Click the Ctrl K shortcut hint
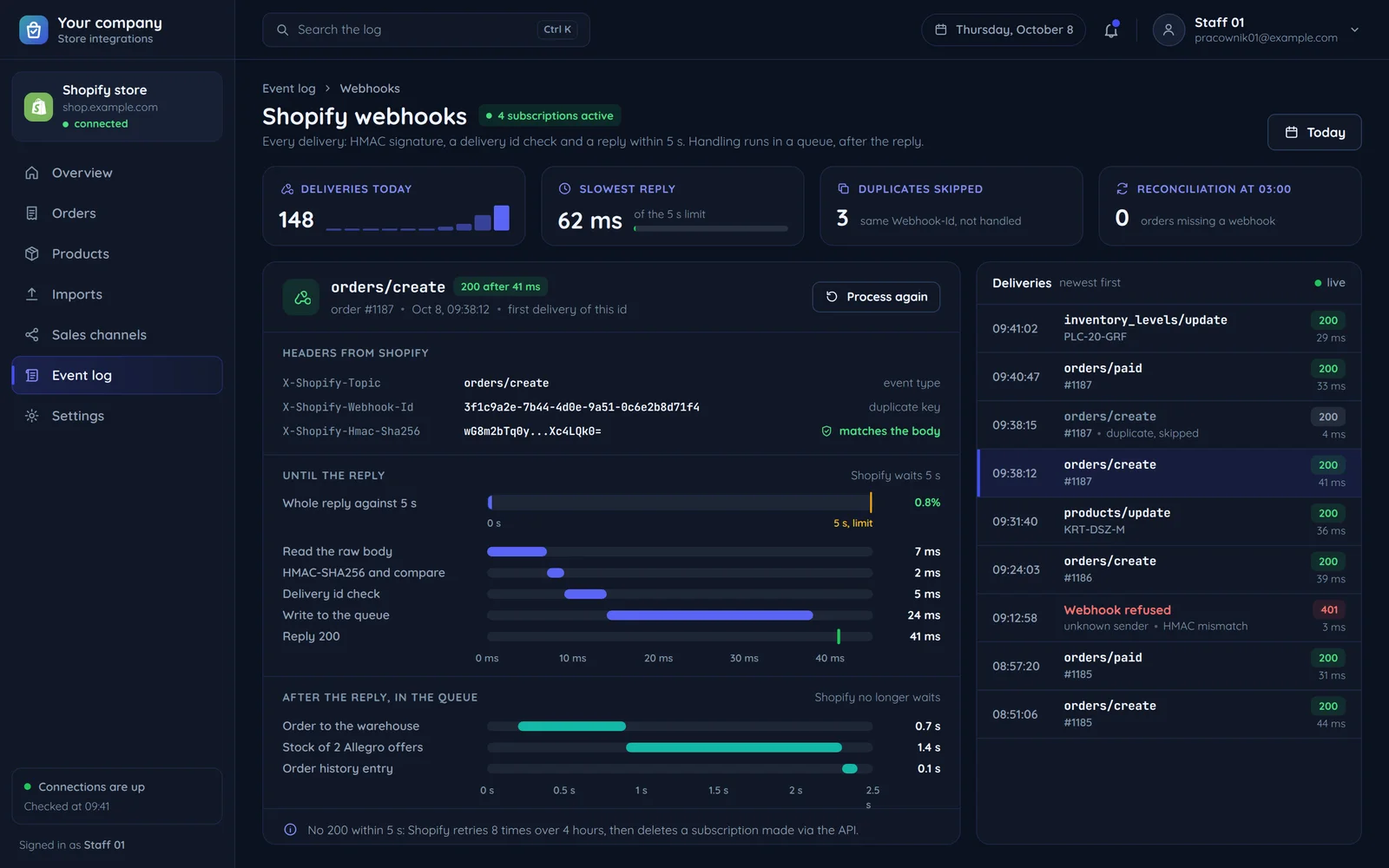This screenshot has width=1389, height=868. point(557,30)
